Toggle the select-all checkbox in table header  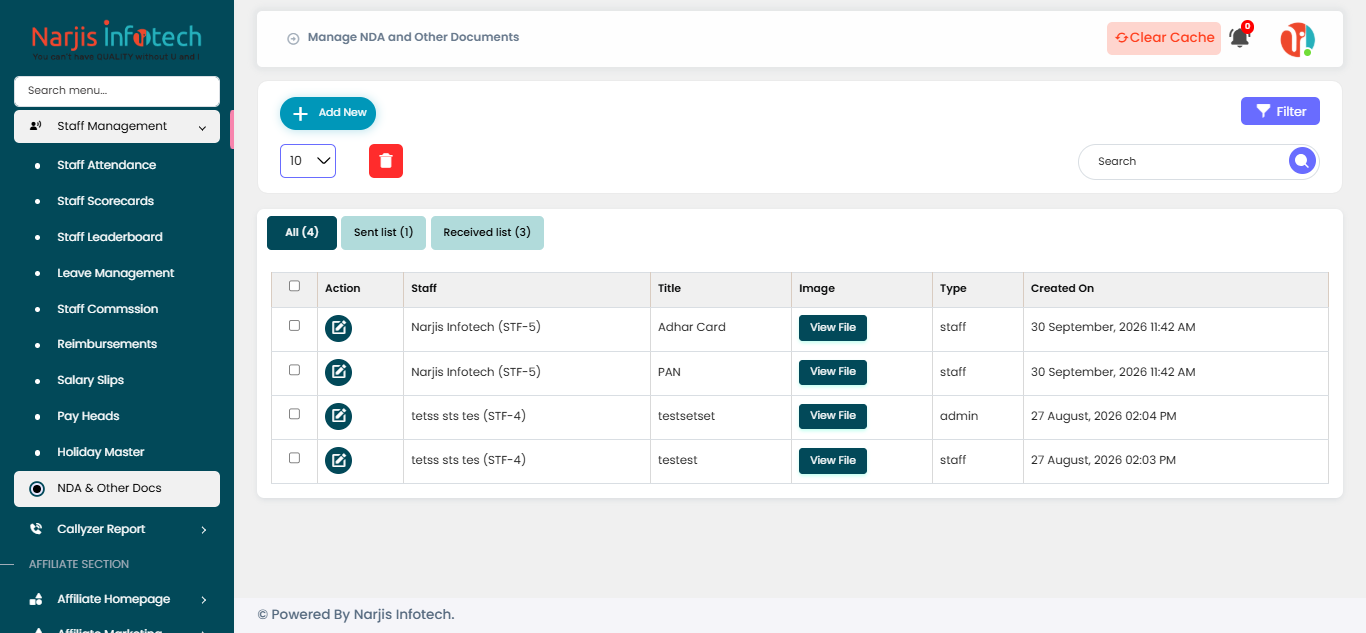click(x=294, y=286)
